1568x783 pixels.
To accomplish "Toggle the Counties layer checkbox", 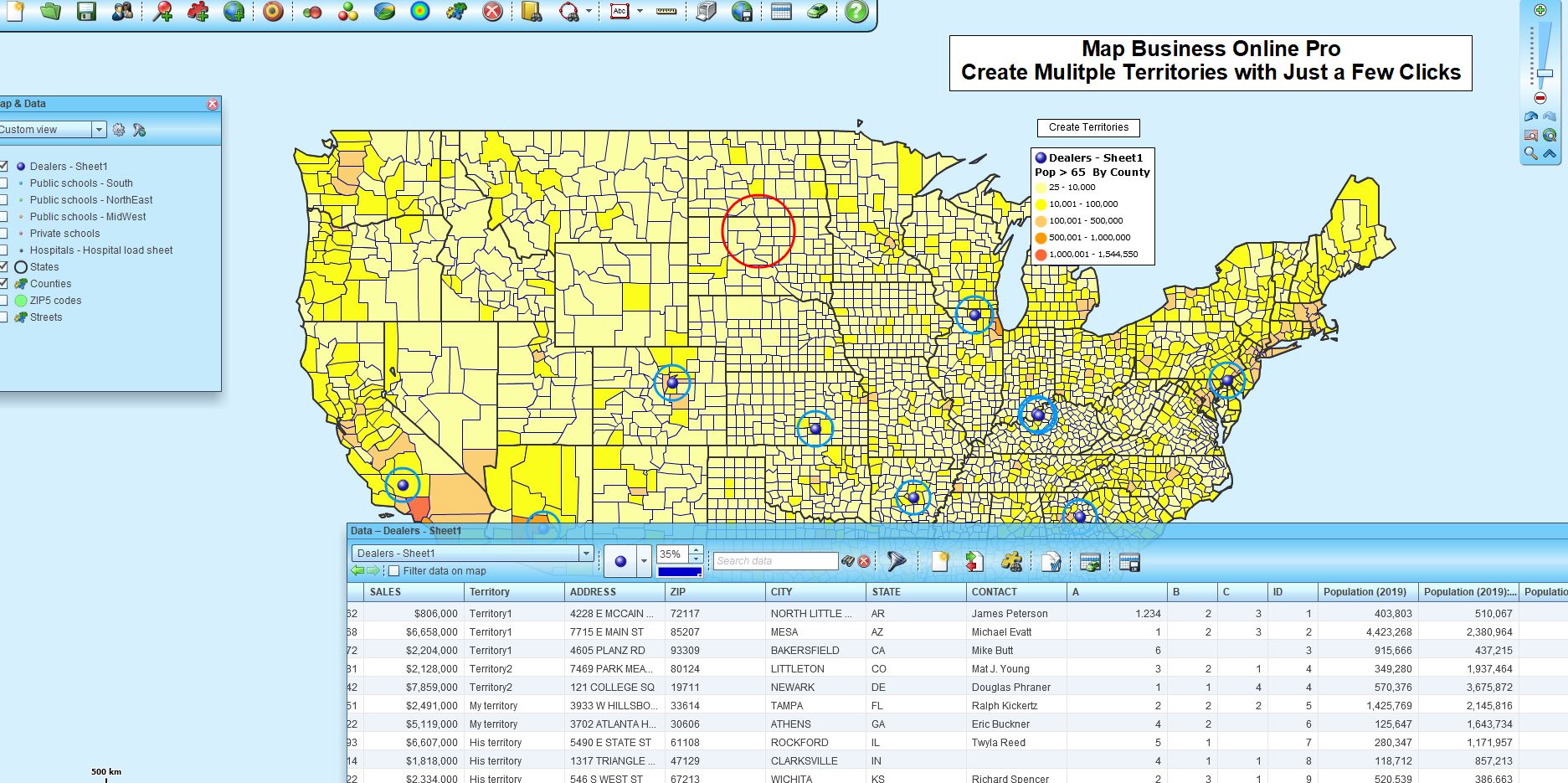I will [x=4, y=284].
